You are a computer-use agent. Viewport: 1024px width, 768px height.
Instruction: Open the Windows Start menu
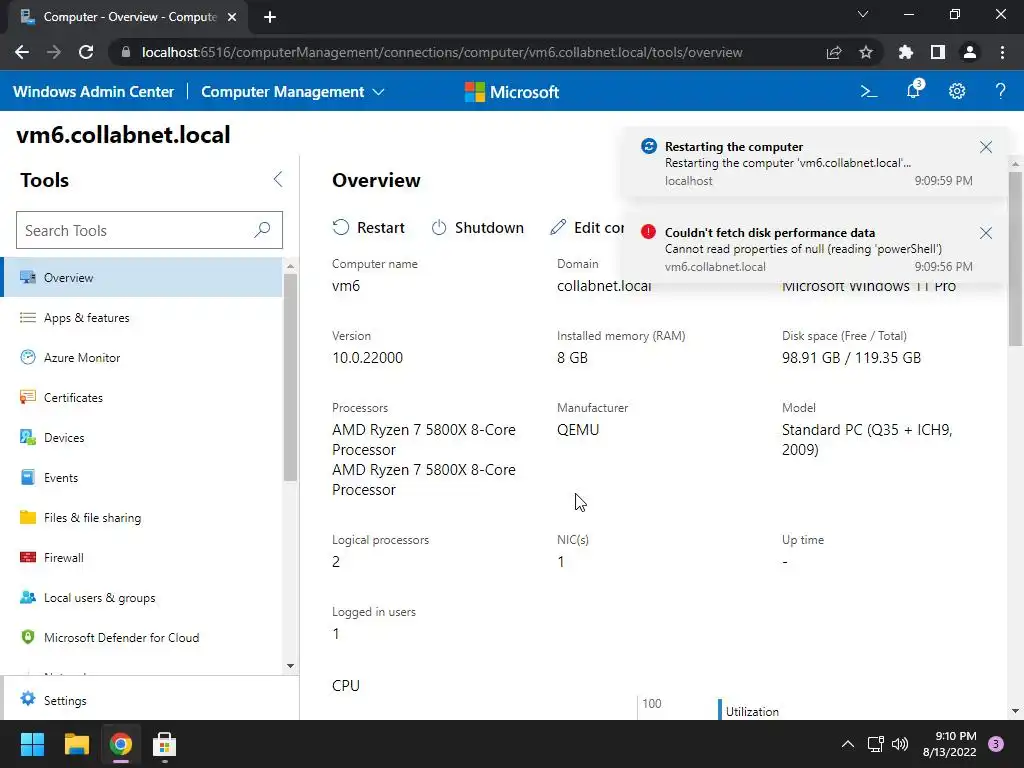pos(32,744)
